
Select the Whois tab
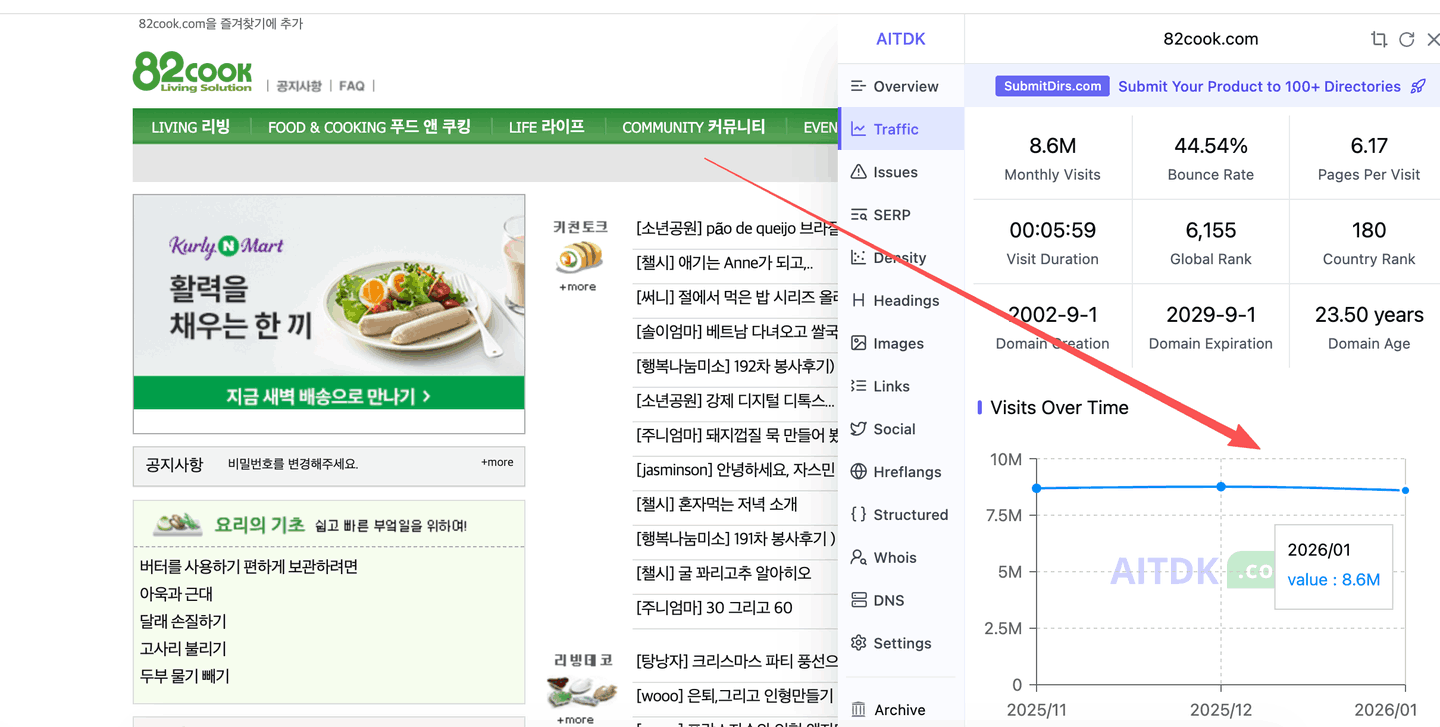click(894, 557)
